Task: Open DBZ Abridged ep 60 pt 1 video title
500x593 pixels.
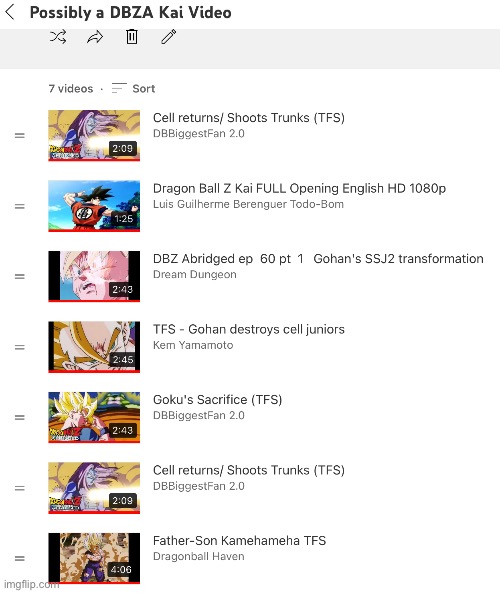Action: point(318,259)
